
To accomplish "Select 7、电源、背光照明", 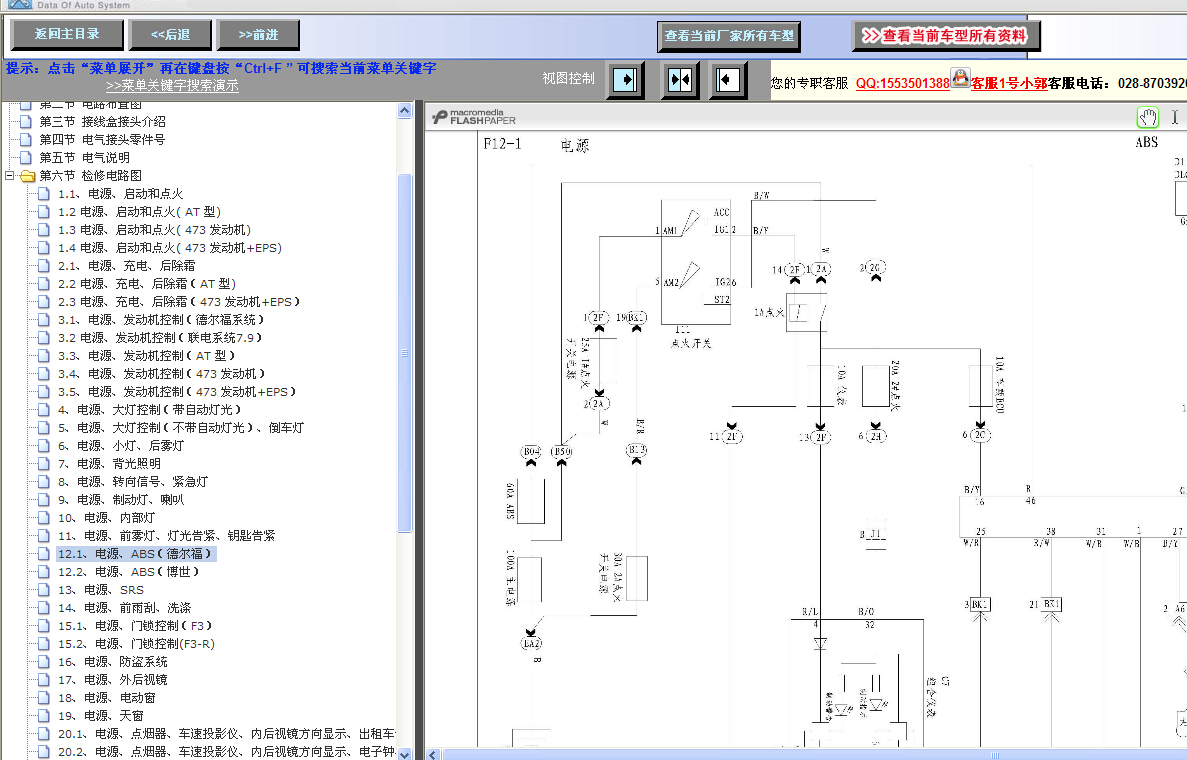I will [109, 464].
